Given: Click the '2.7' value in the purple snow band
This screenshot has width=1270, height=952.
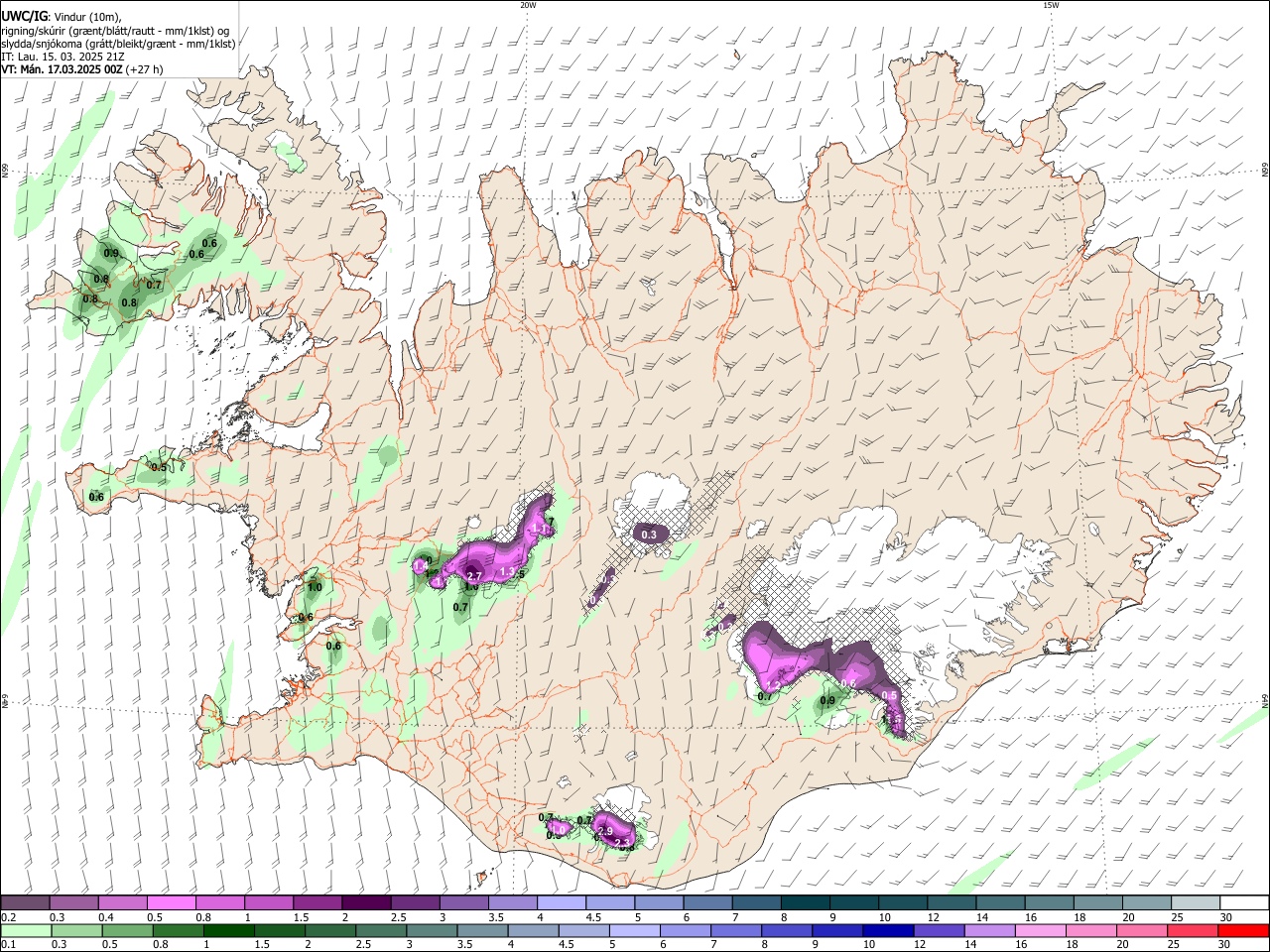Looking at the screenshot, I should click(x=473, y=576).
